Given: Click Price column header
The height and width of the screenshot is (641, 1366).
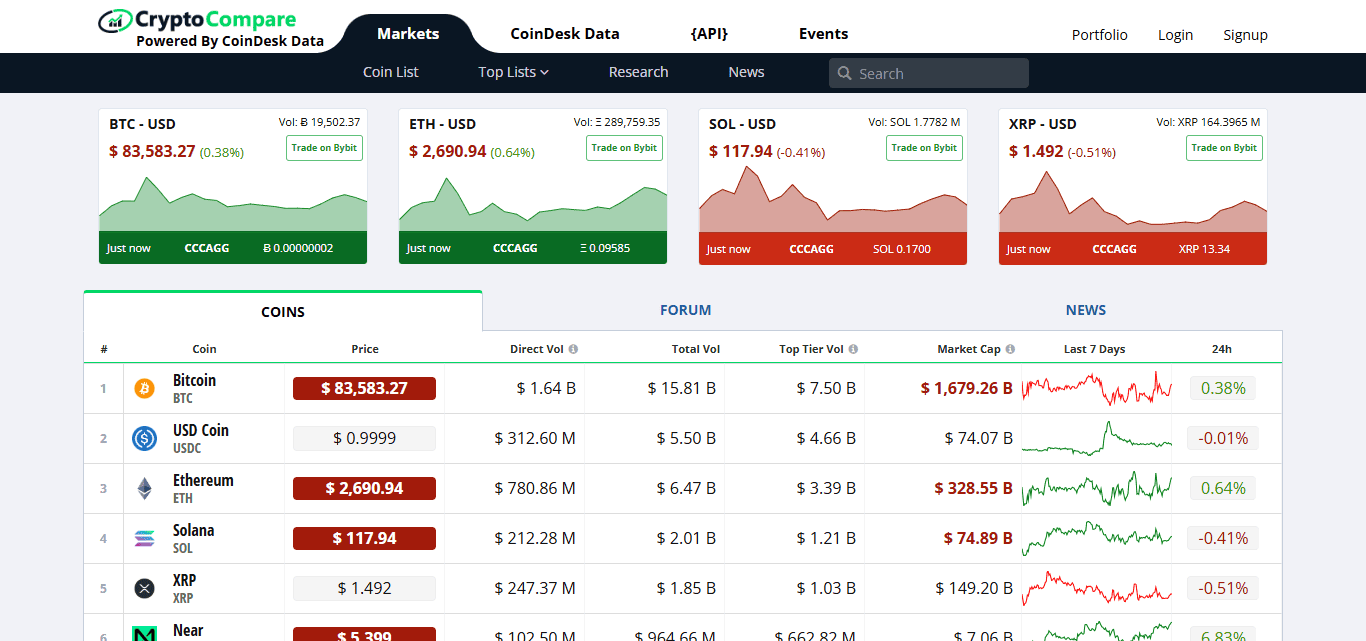Looking at the screenshot, I should point(365,349).
